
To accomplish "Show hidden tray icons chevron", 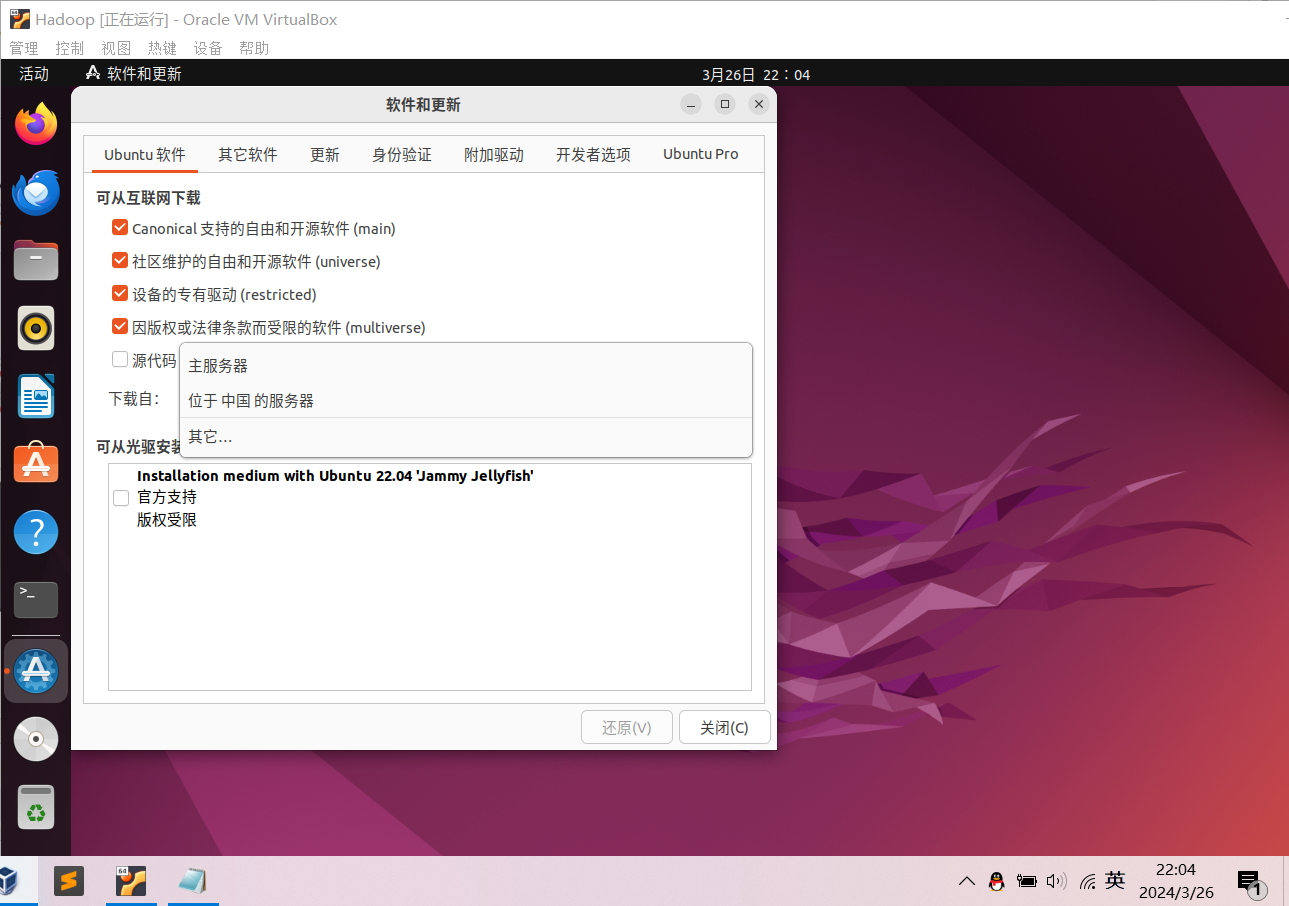I will pos(966,881).
